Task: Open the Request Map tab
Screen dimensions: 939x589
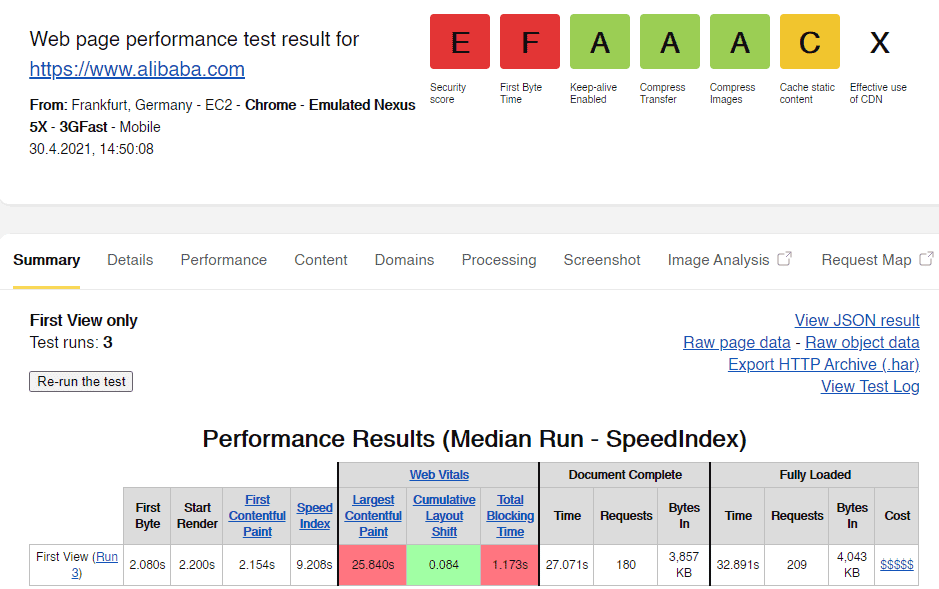Action: click(x=867, y=260)
